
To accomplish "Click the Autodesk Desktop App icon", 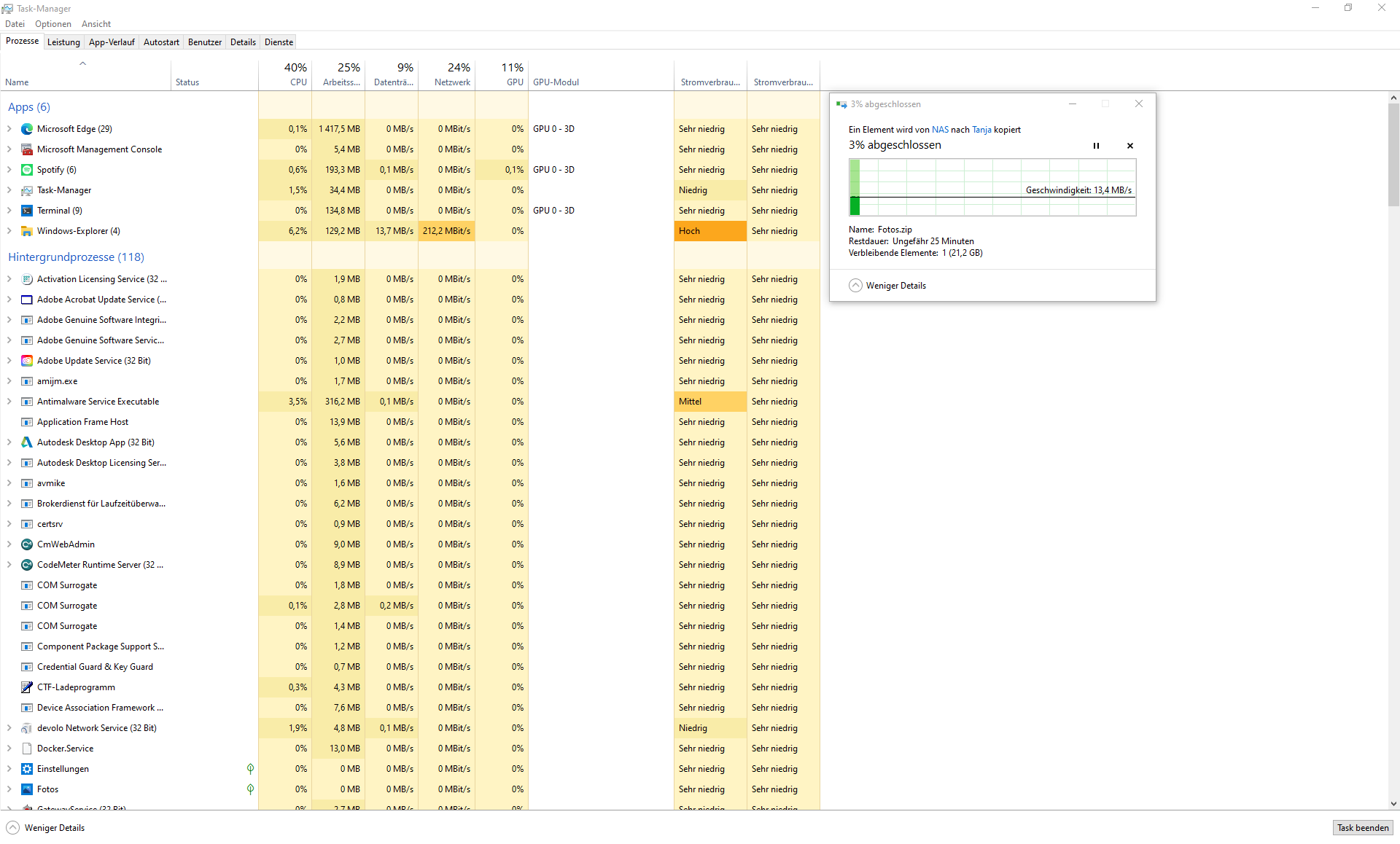I will click(x=27, y=442).
